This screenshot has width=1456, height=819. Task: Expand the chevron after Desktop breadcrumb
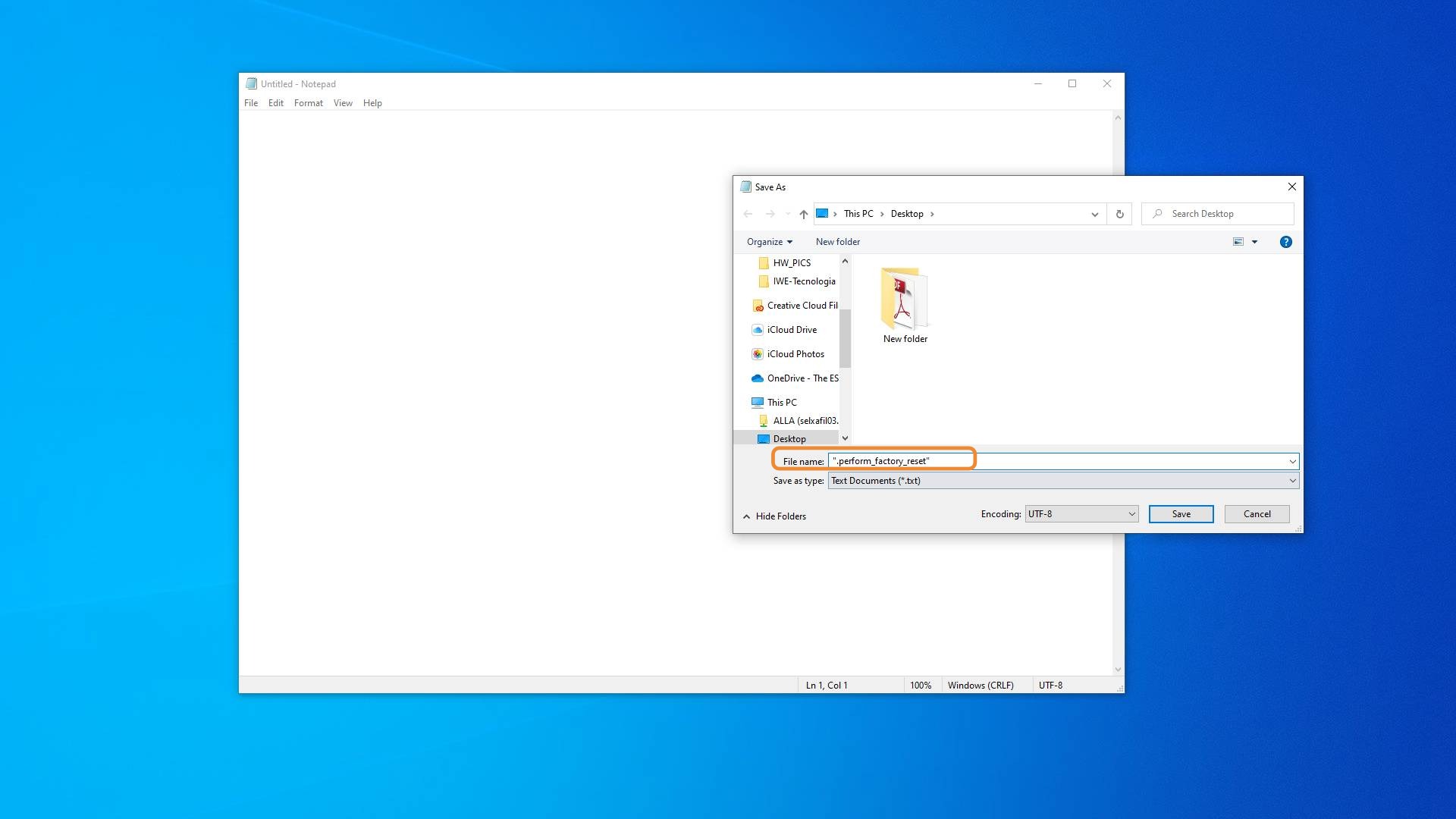click(x=932, y=214)
